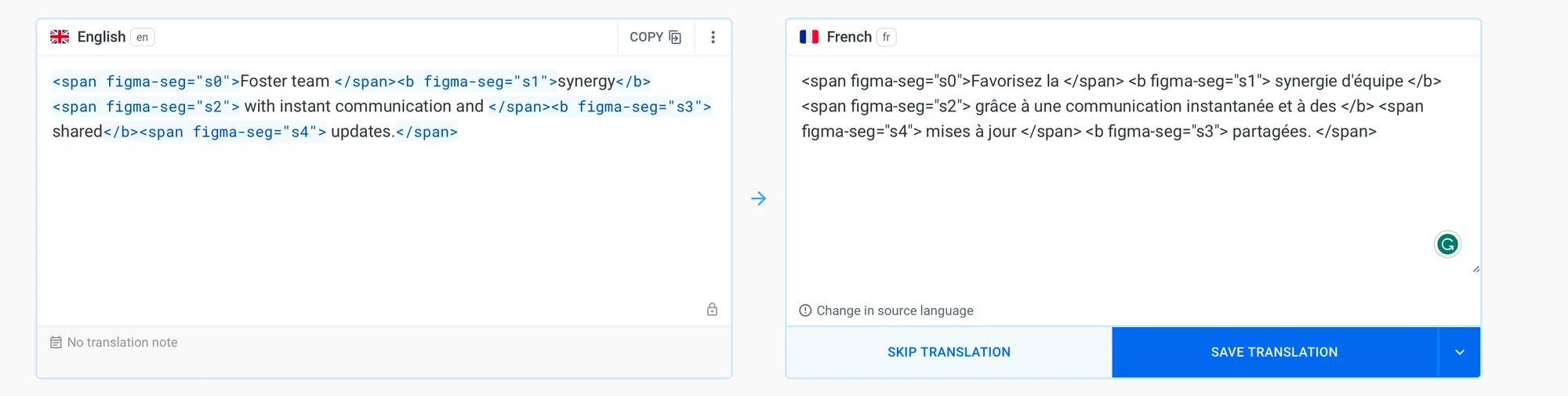This screenshot has width=1568, height=396.
Task: Click the translation textarea resize handle
Action: click(1475, 269)
